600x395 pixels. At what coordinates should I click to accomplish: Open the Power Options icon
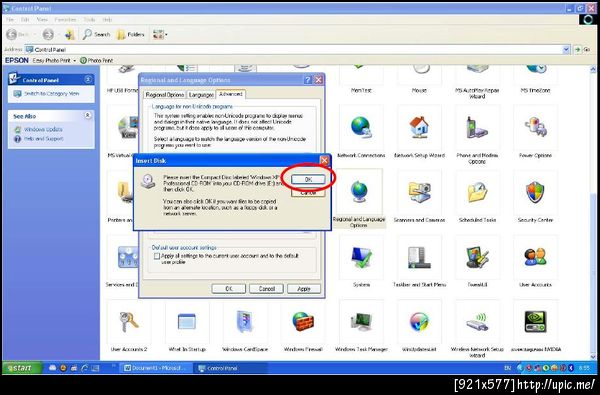coord(535,128)
